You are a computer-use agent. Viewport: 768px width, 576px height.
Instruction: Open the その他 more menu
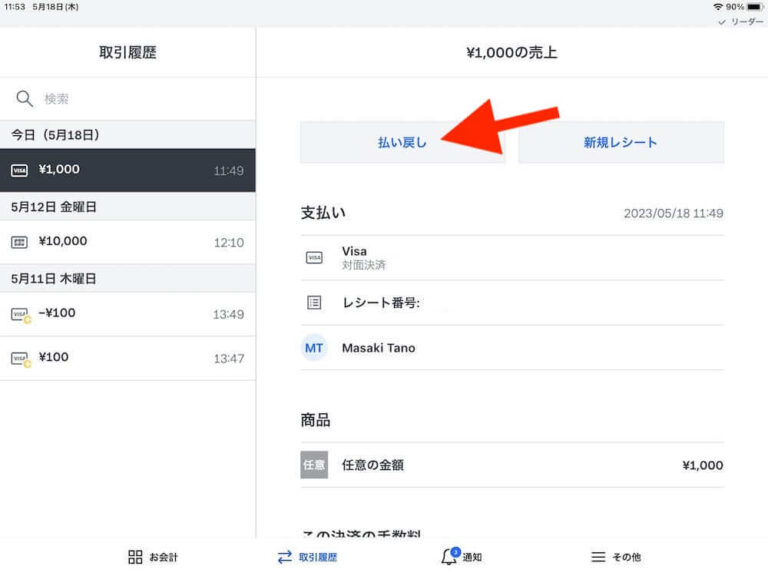[615, 557]
